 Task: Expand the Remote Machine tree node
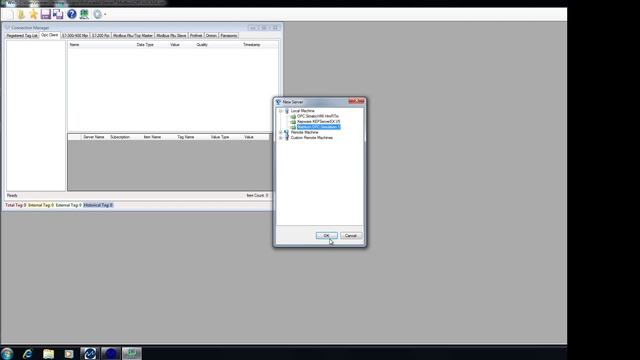tap(280, 133)
